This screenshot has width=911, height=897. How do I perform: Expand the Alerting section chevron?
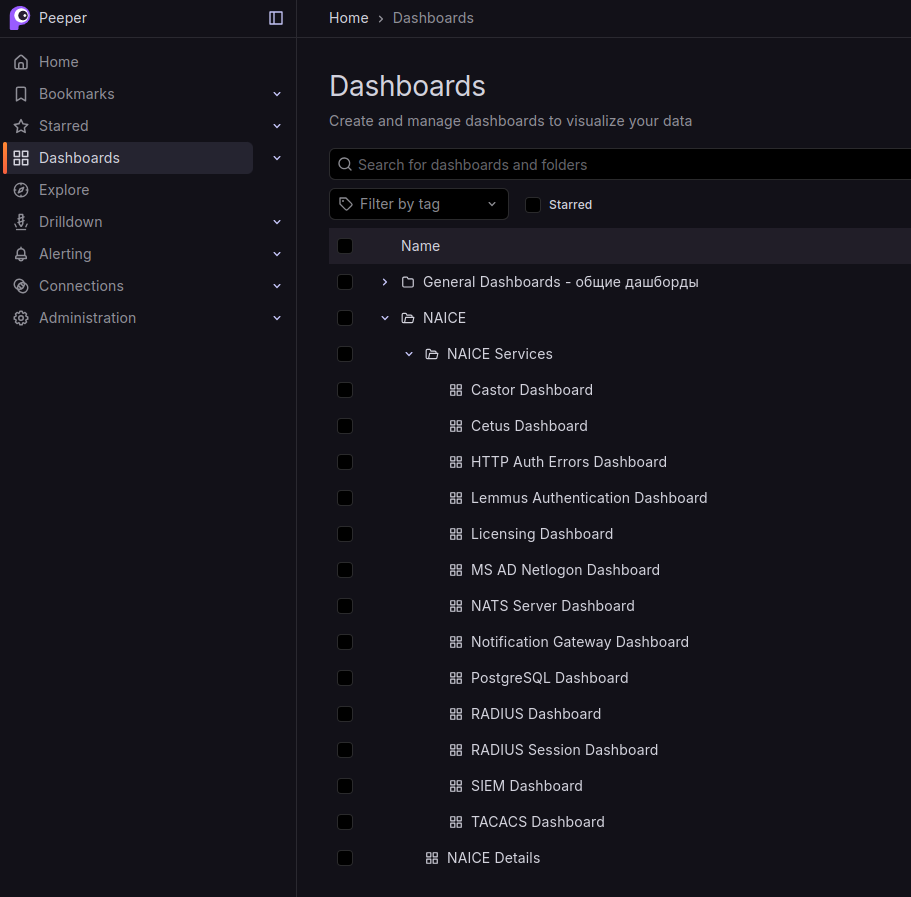click(277, 254)
